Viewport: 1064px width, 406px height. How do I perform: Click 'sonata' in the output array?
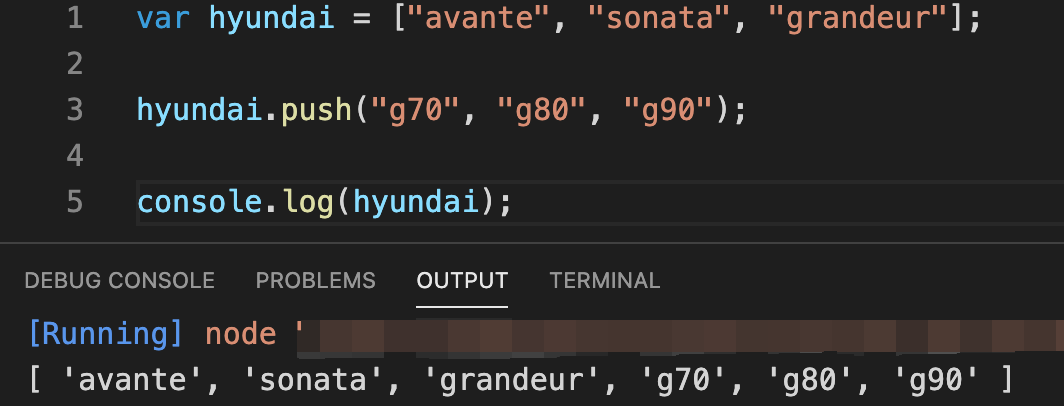tap(313, 380)
